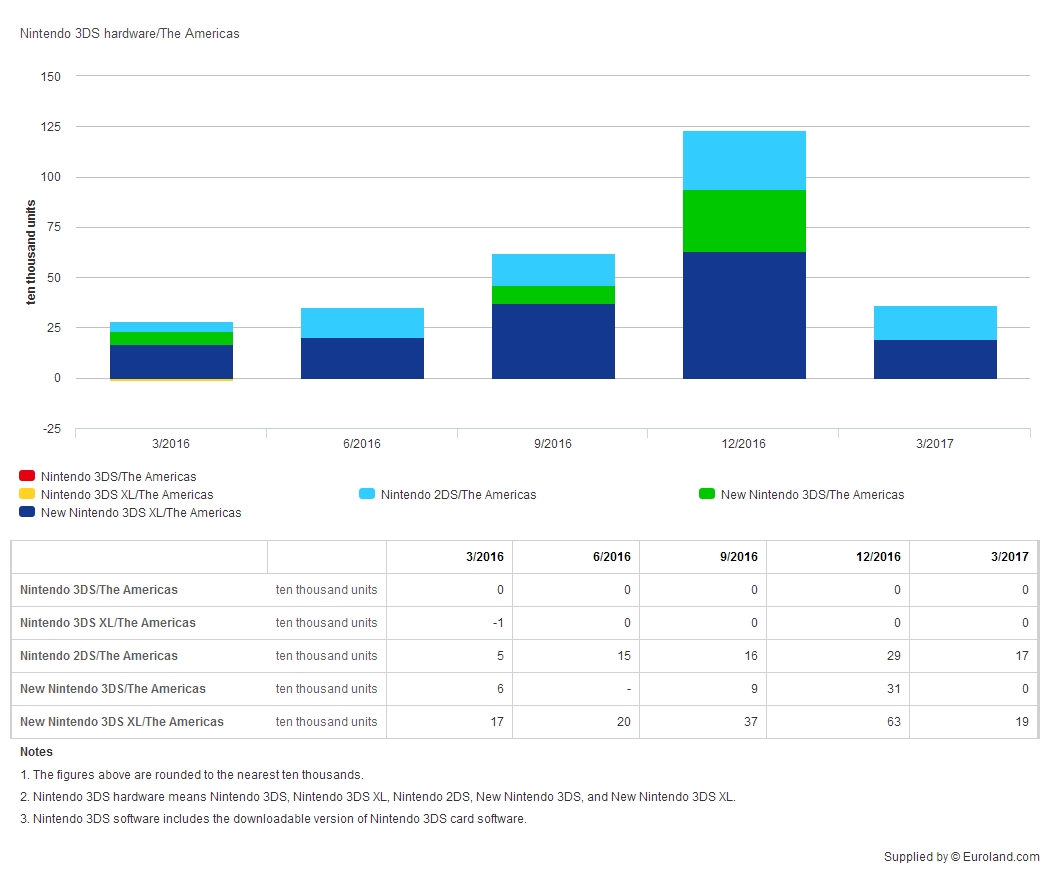
Task: Click the light blue bar segment for 12/2016
Action: pyautogui.click(x=744, y=161)
